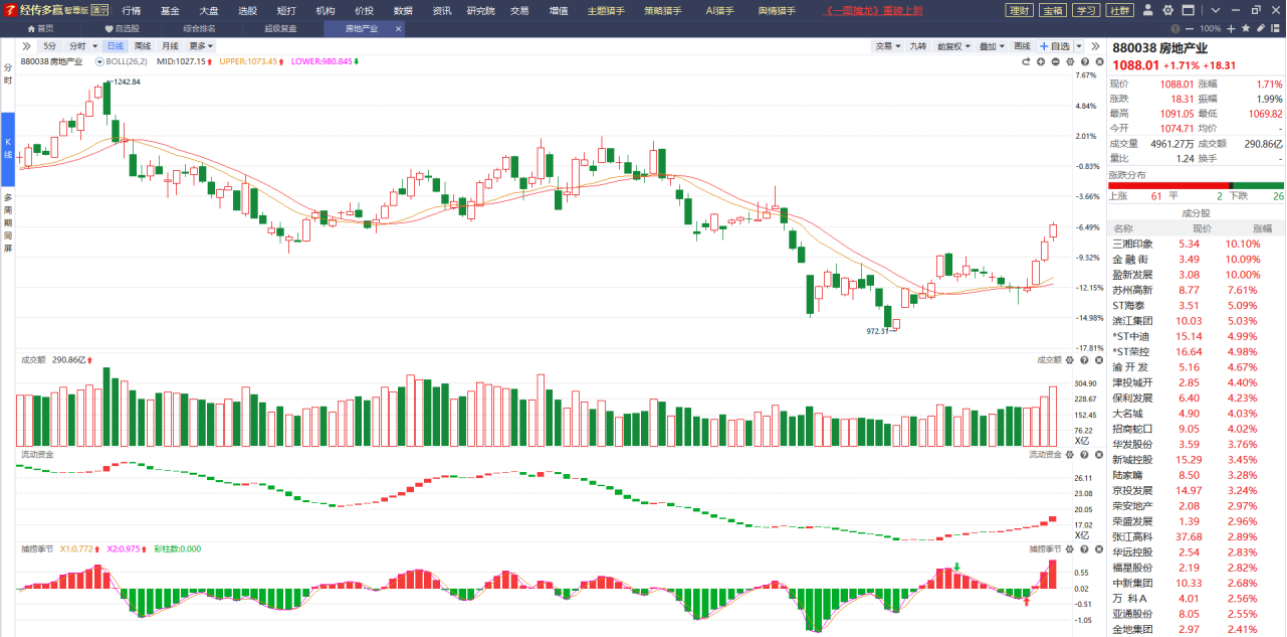Close the 捕捞季节 indicator panel

(x=1099, y=549)
